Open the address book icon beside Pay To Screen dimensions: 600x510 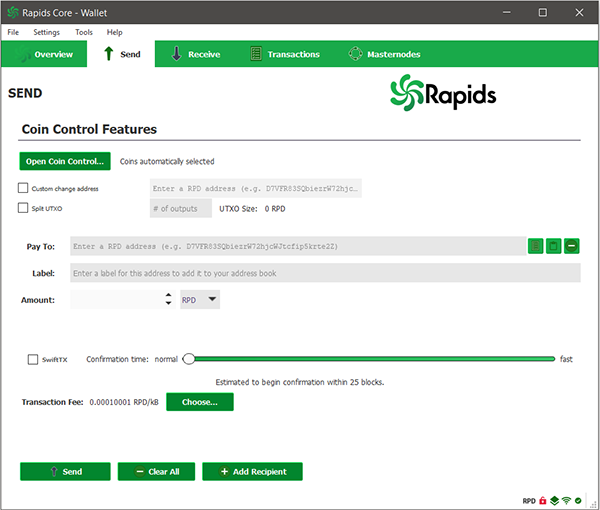point(535,246)
